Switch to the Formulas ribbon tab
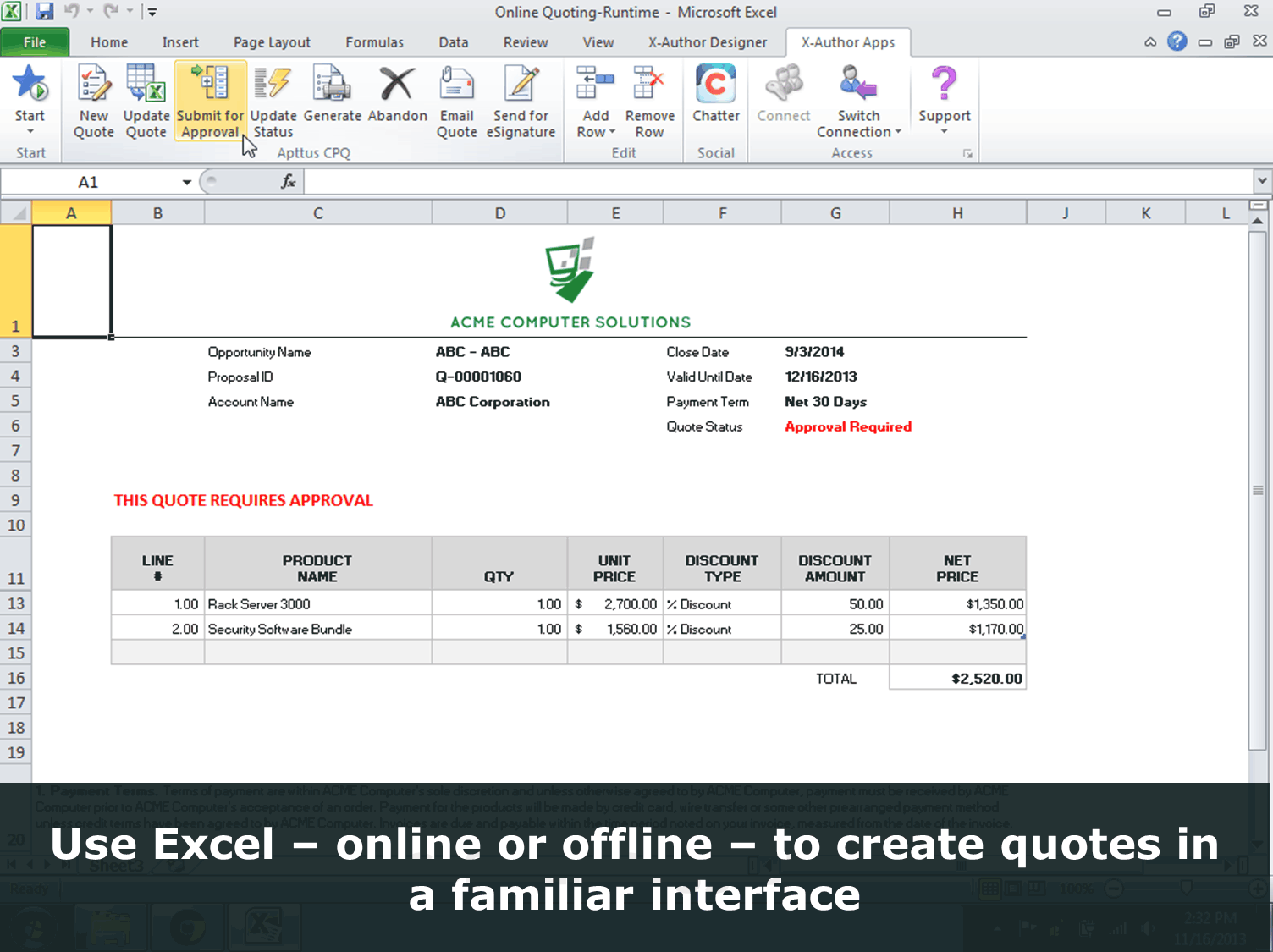Image resolution: width=1273 pixels, height=952 pixels. click(x=374, y=41)
